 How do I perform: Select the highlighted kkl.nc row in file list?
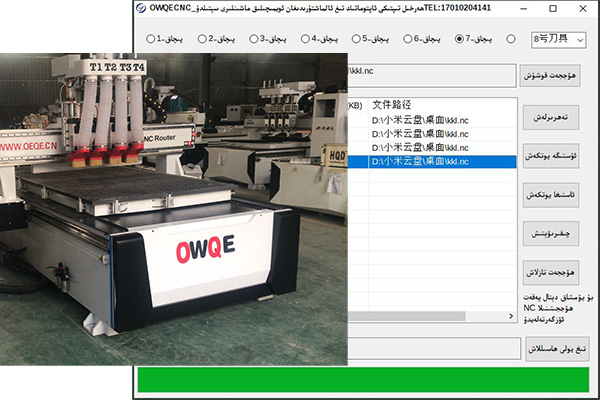(430, 160)
